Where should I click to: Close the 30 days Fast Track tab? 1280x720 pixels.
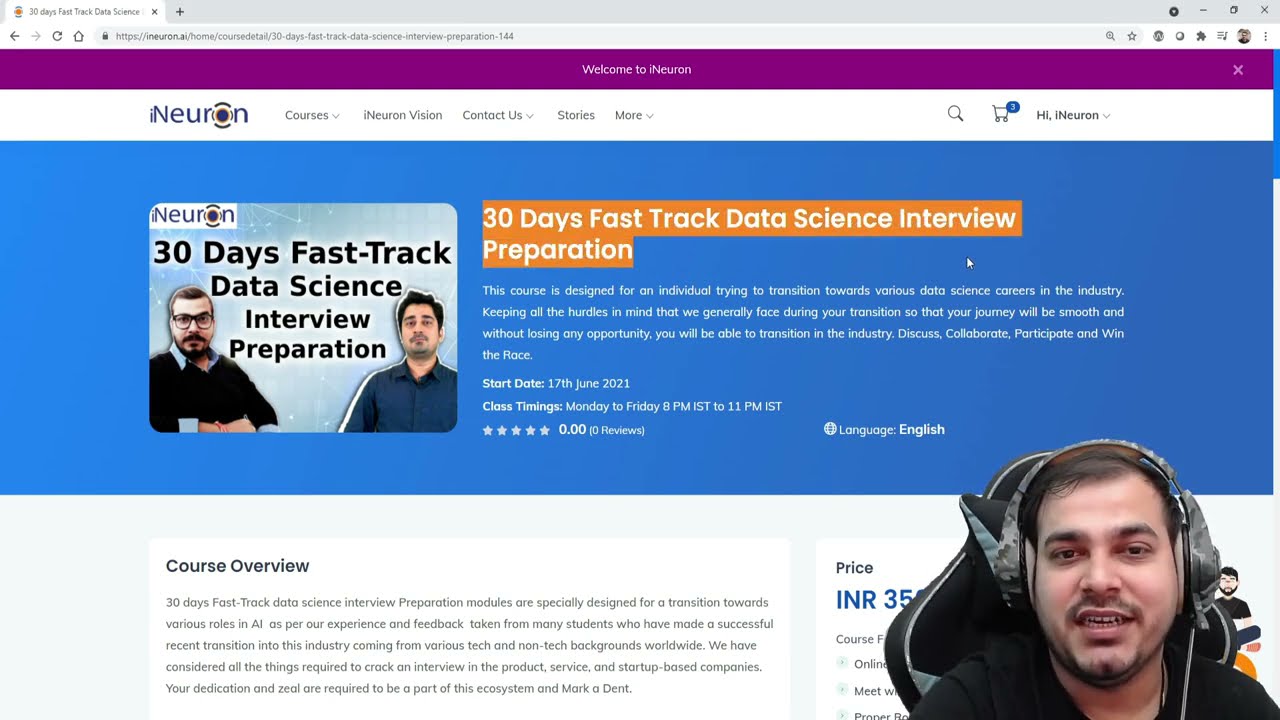coord(155,12)
